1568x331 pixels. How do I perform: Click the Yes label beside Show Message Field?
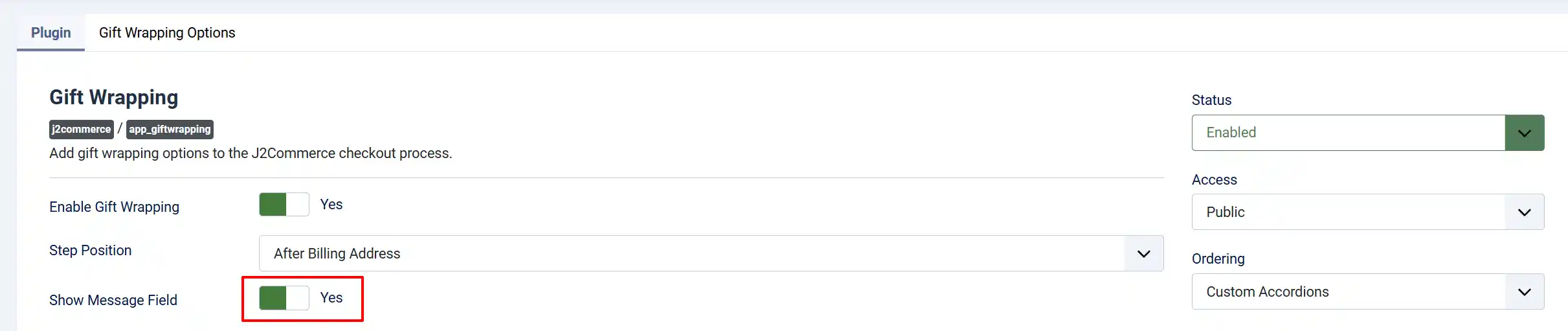(x=331, y=298)
